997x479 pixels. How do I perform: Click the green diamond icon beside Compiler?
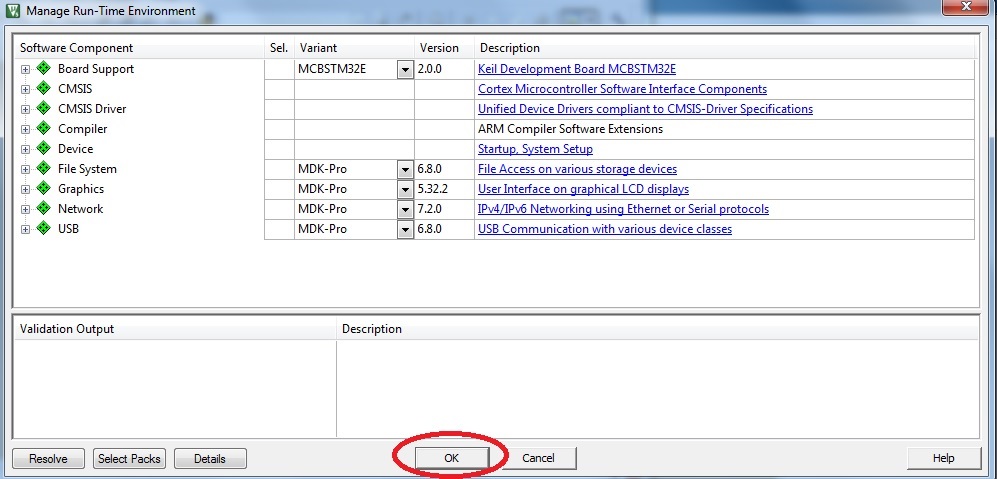(43, 128)
